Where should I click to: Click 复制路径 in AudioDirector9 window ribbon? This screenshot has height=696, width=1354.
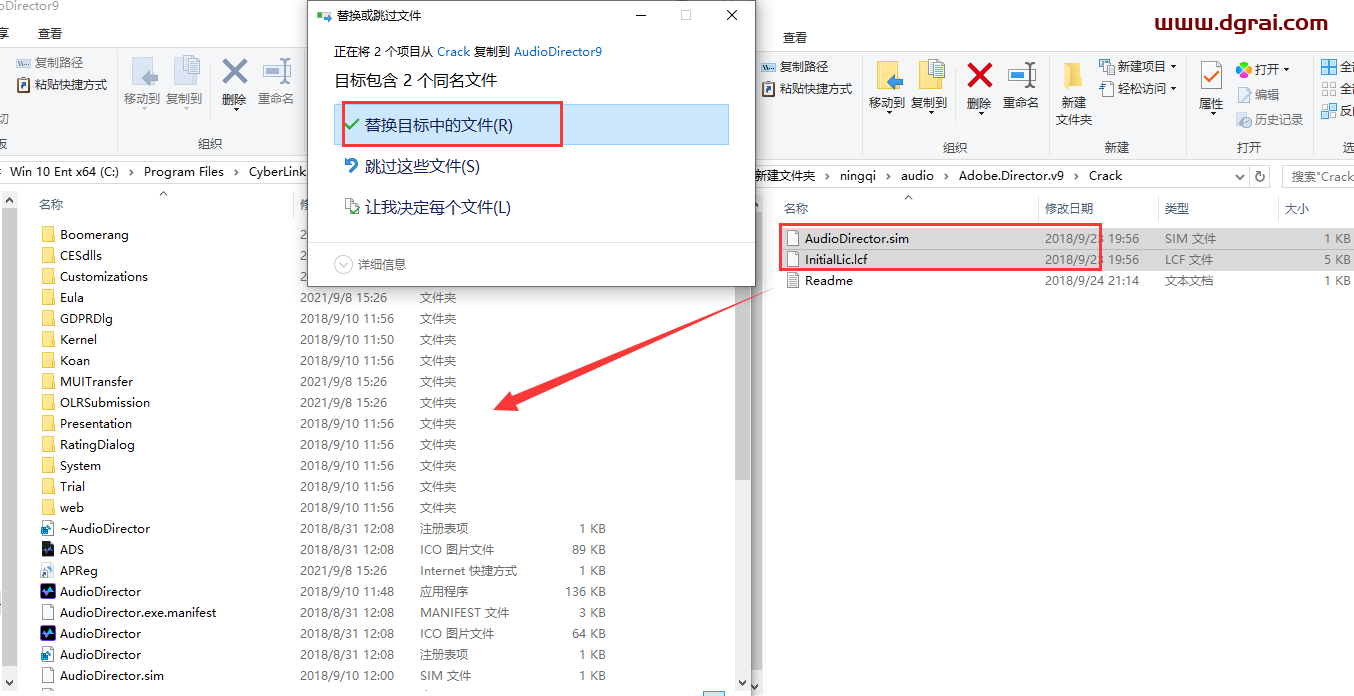click(x=51, y=62)
